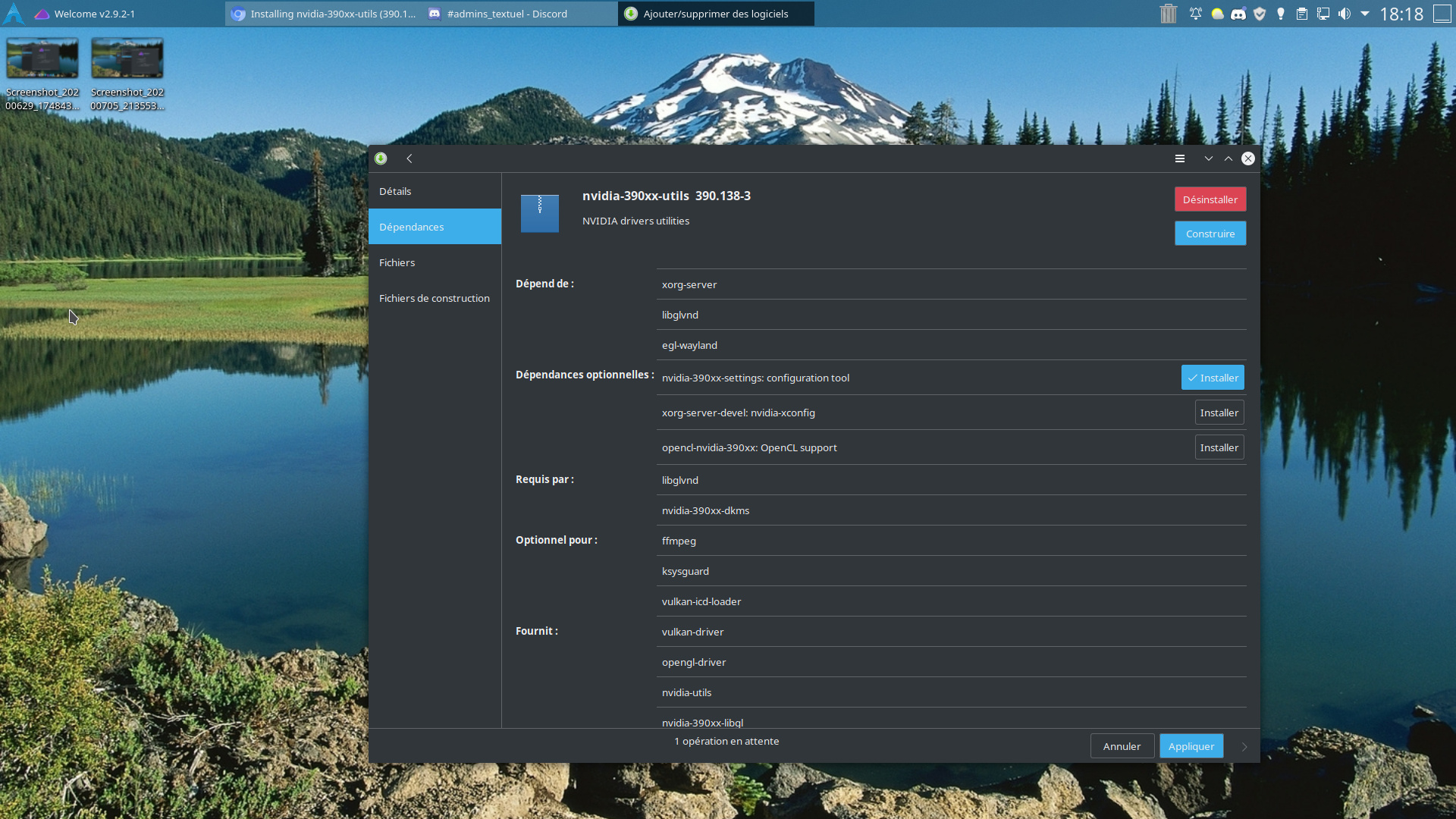
Task: Click the nvidia-390xx-utils package archive icon
Action: click(540, 213)
